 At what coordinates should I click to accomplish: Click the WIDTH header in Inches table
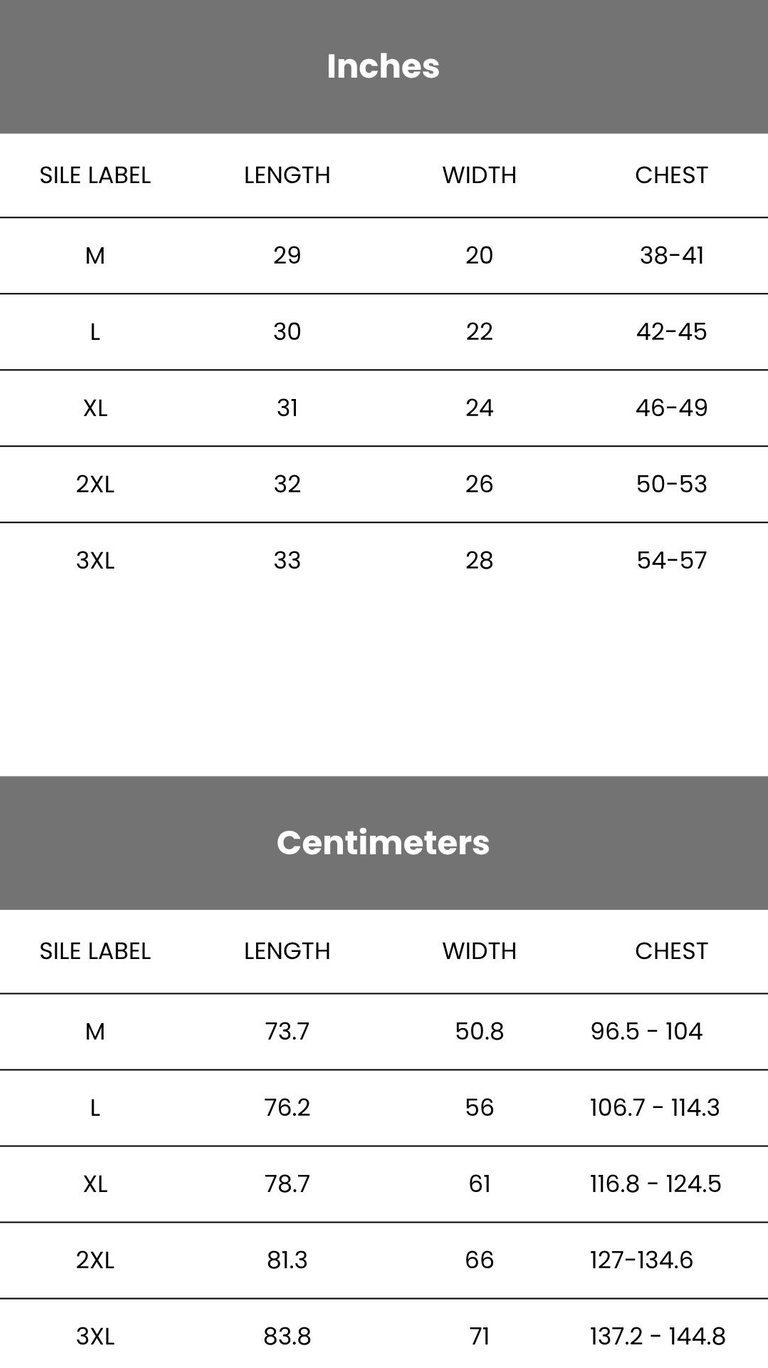480,175
